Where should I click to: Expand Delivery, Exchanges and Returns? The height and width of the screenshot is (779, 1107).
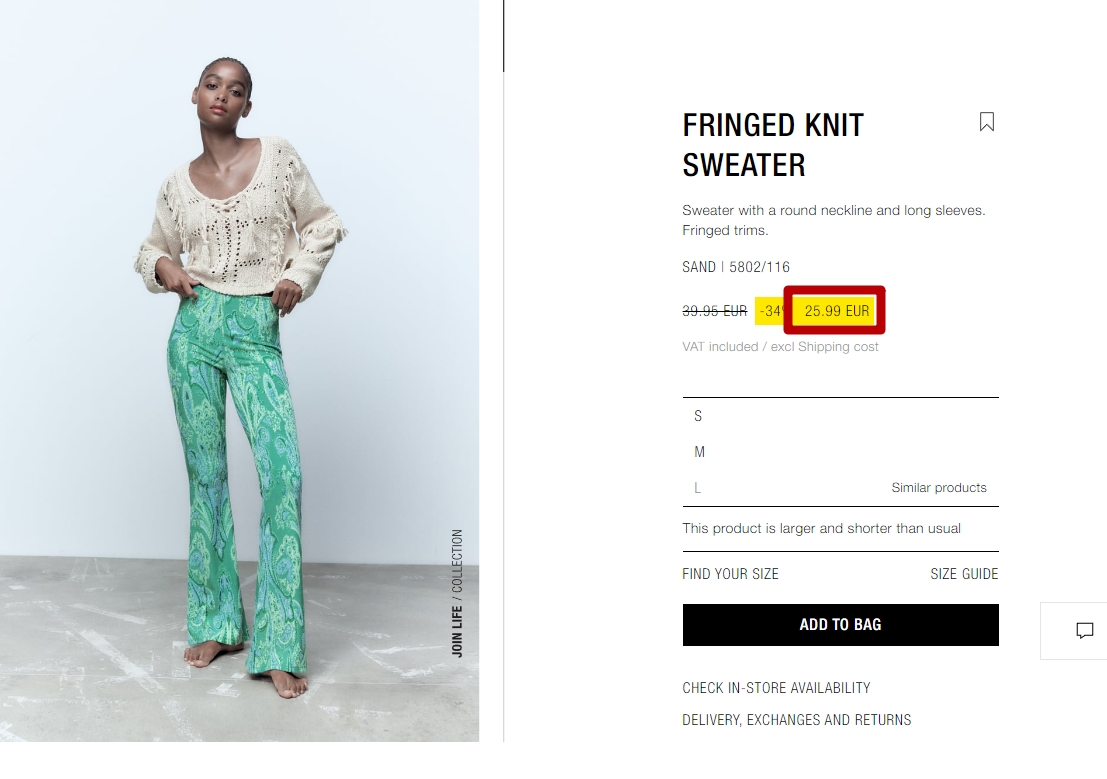796,720
